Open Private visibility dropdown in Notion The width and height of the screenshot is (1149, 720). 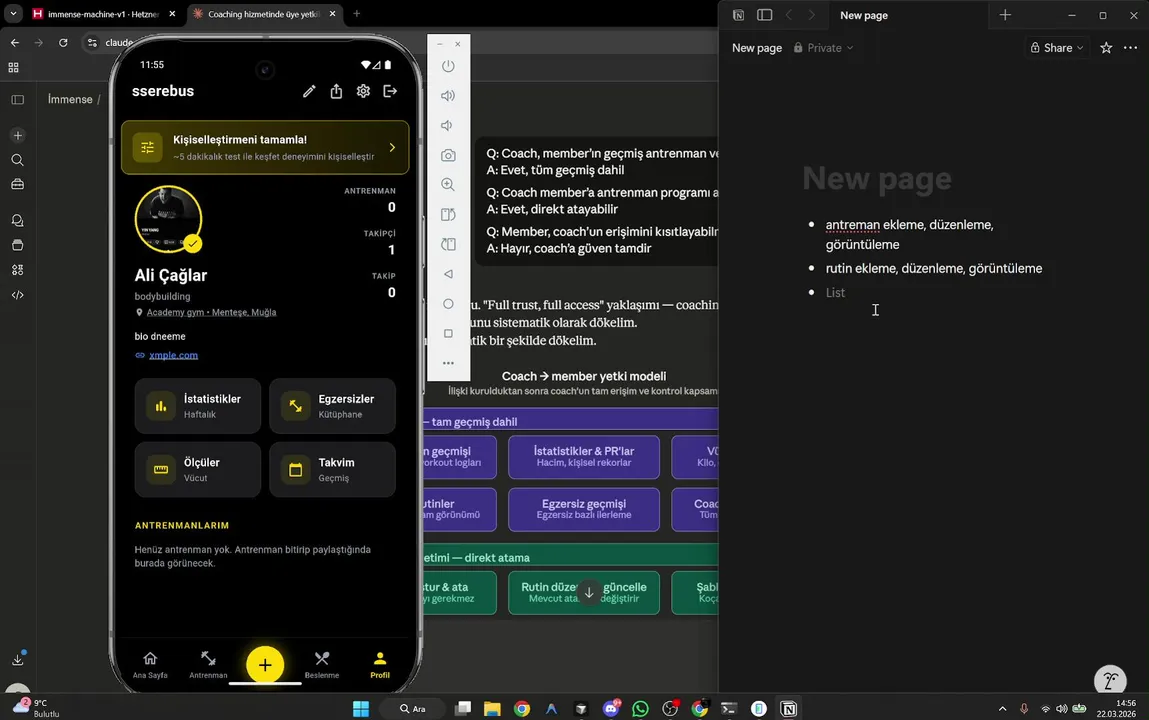(824, 48)
